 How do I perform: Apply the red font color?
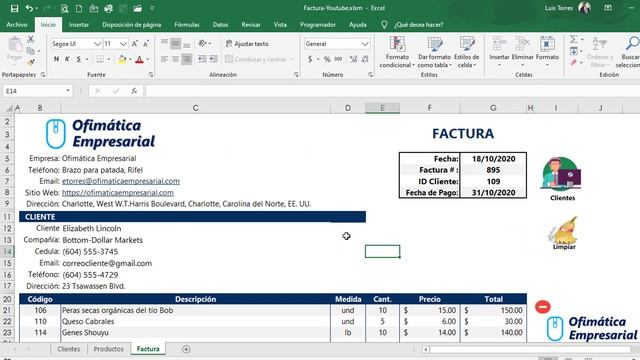(x=139, y=60)
